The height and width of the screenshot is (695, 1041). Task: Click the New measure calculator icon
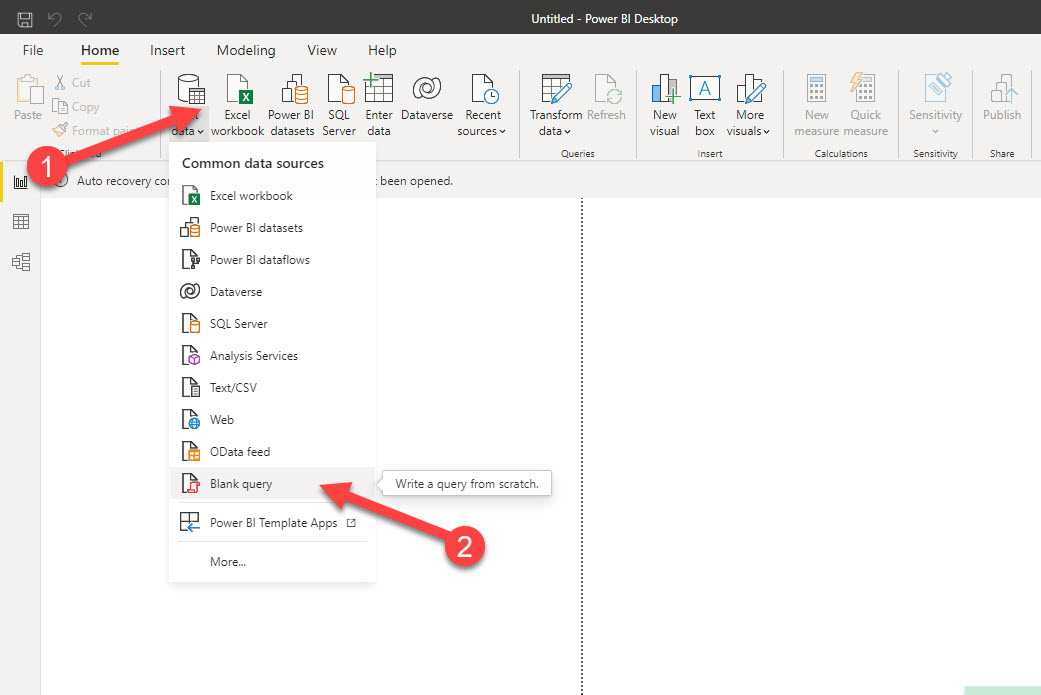tap(817, 88)
